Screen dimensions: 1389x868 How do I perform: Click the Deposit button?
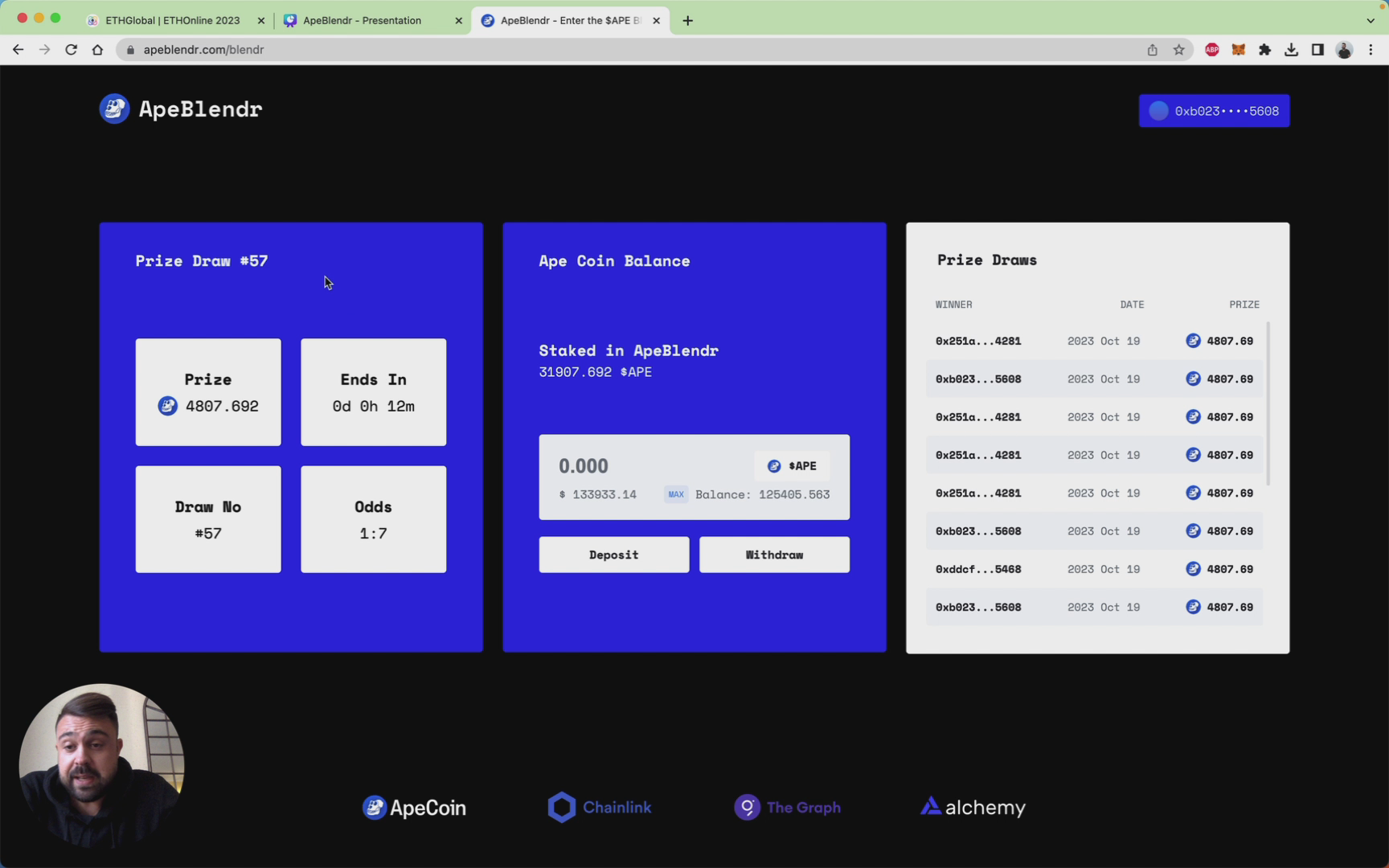pyautogui.click(x=614, y=555)
